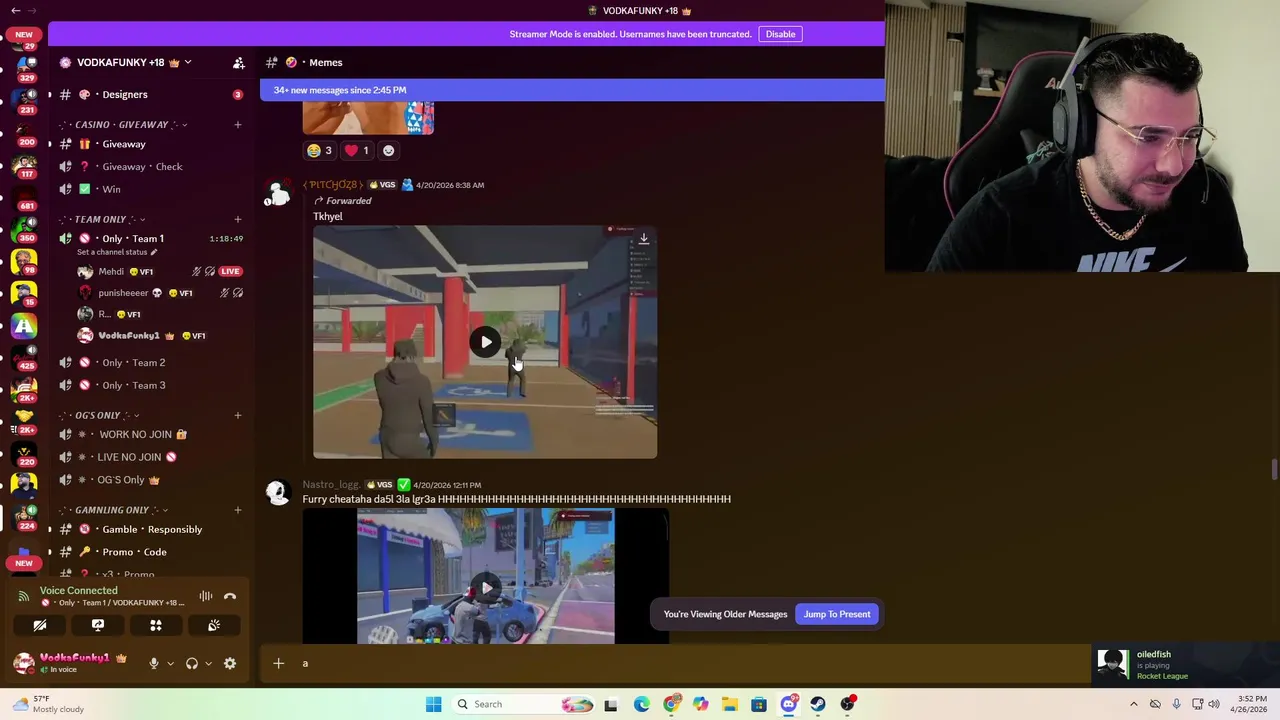Toggle red heart reaction
The height and width of the screenshot is (720, 1280).
[358, 150]
